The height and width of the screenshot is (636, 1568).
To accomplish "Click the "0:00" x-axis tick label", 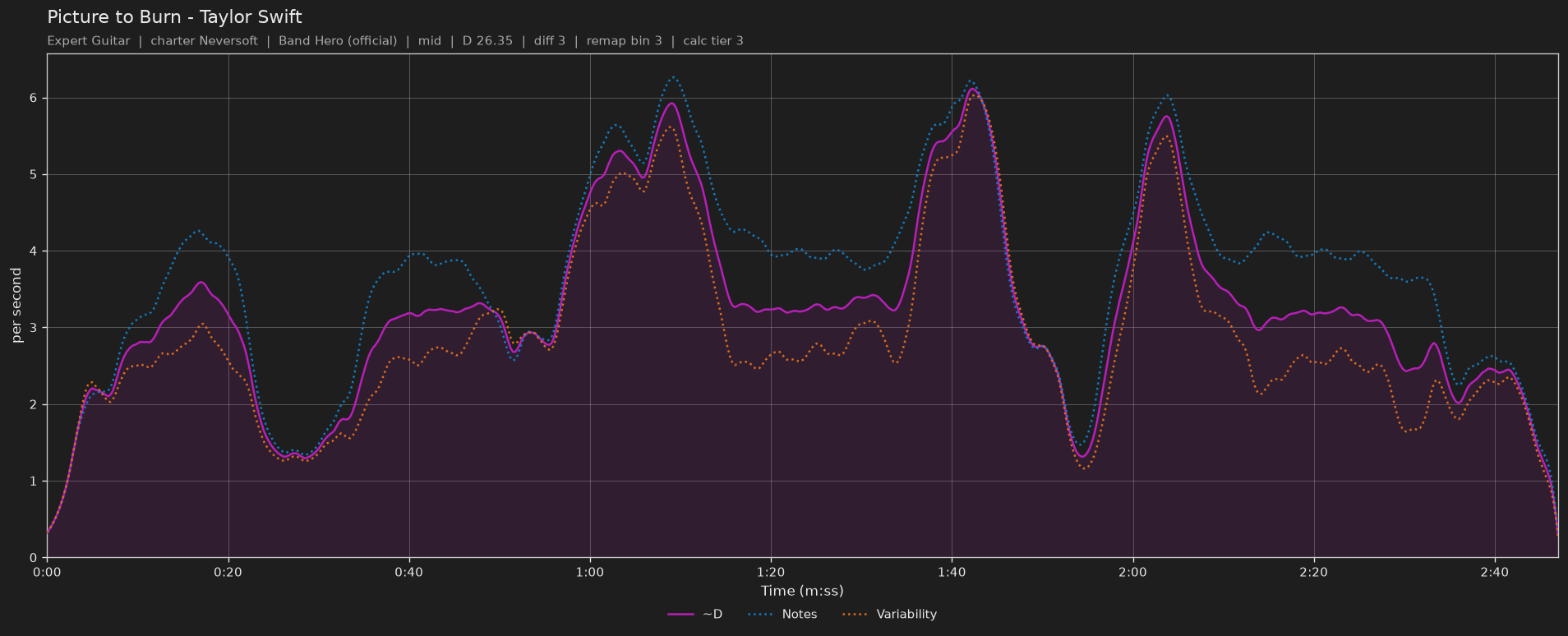I will [47, 572].
